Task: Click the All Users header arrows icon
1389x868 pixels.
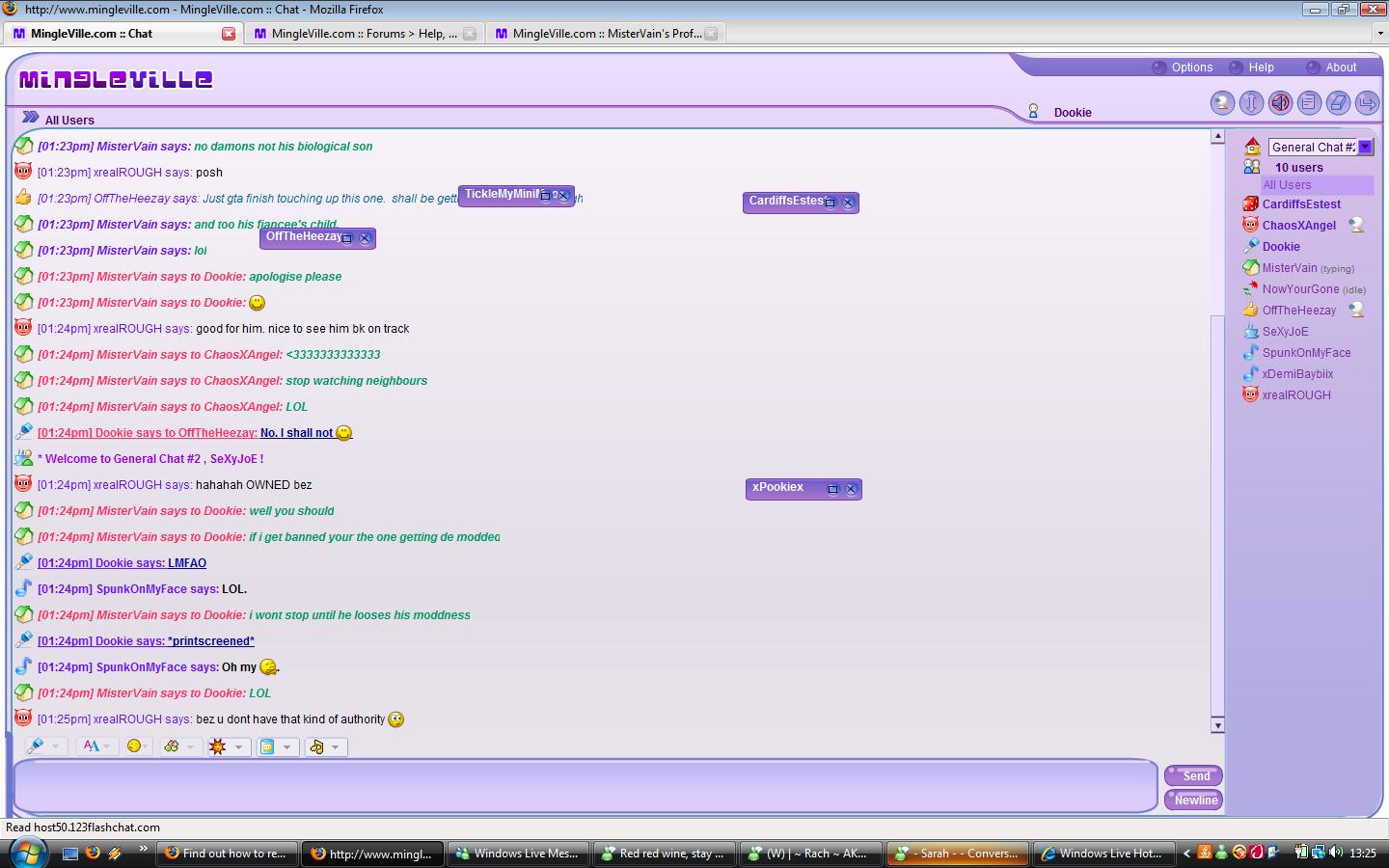Action: click(x=30, y=118)
